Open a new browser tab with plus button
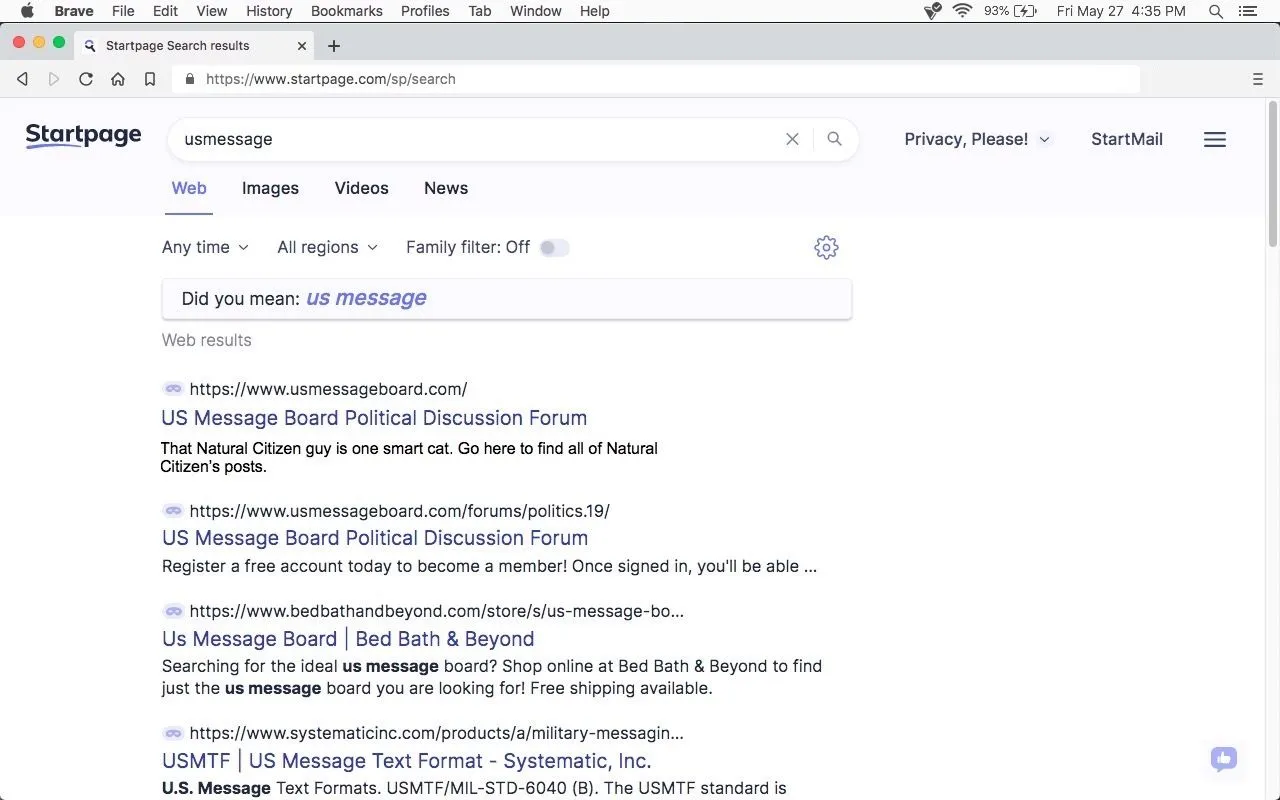 (334, 46)
